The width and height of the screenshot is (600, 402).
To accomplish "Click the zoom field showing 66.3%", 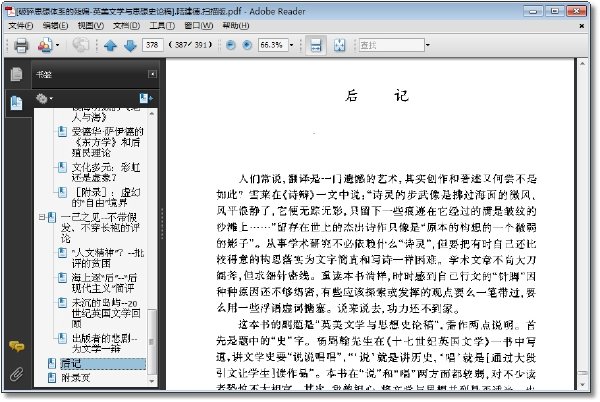I will tap(273, 45).
